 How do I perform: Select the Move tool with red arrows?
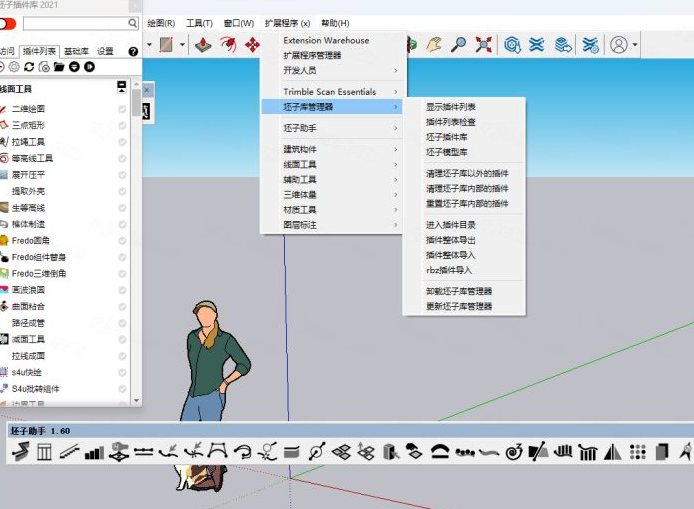pyautogui.click(x=252, y=45)
